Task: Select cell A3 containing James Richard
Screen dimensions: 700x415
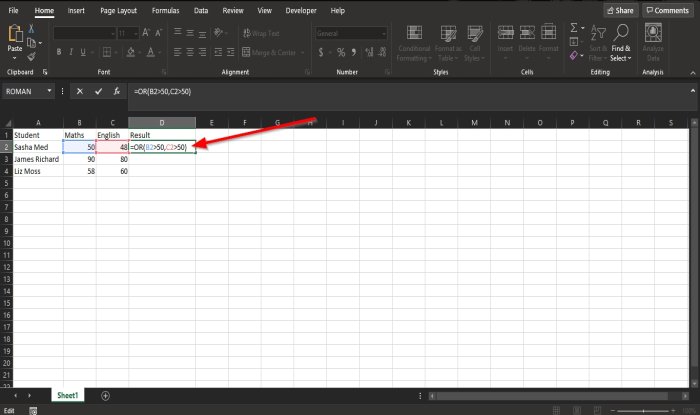Action: (x=38, y=159)
